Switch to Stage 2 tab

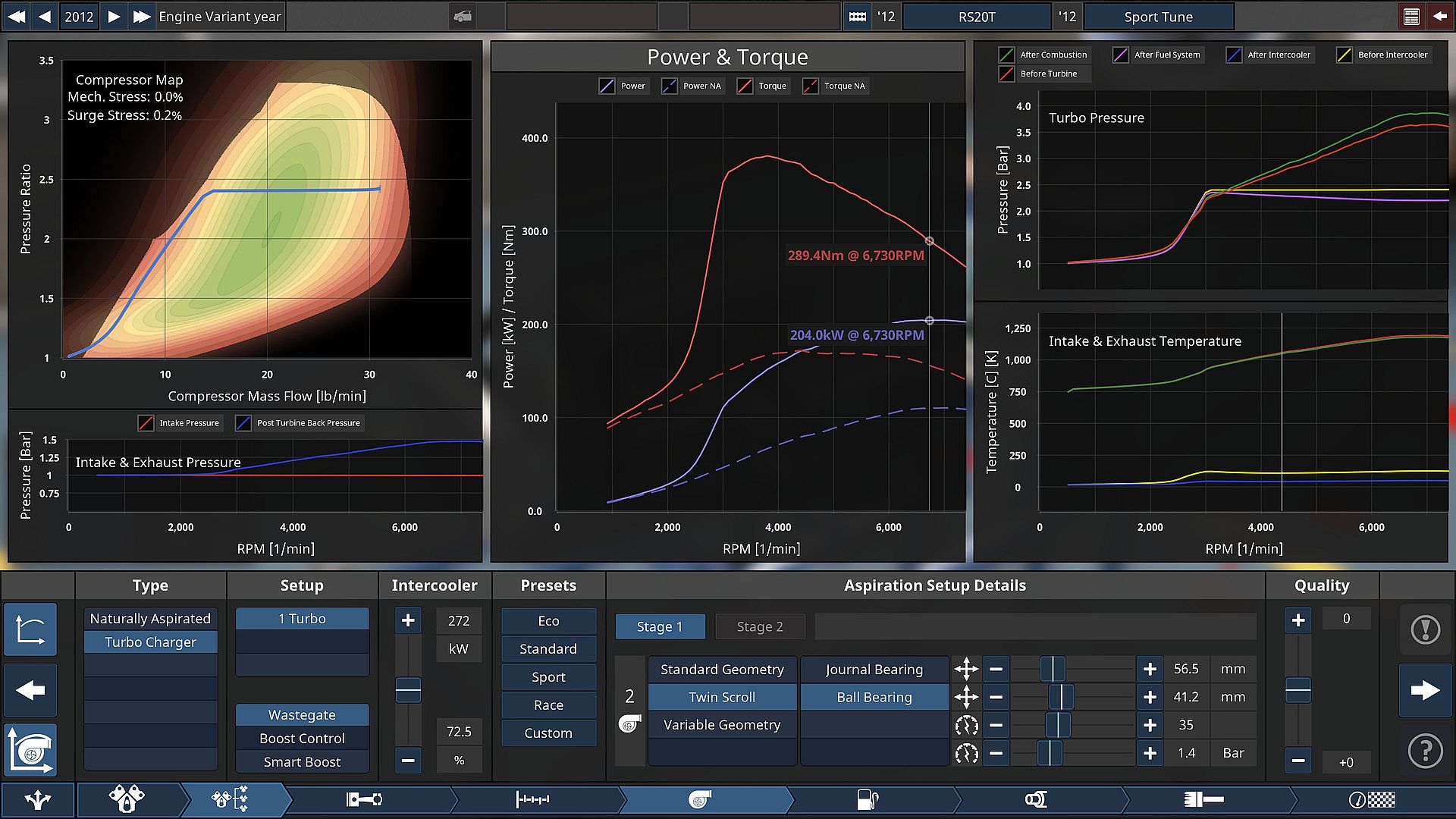point(759,626)
